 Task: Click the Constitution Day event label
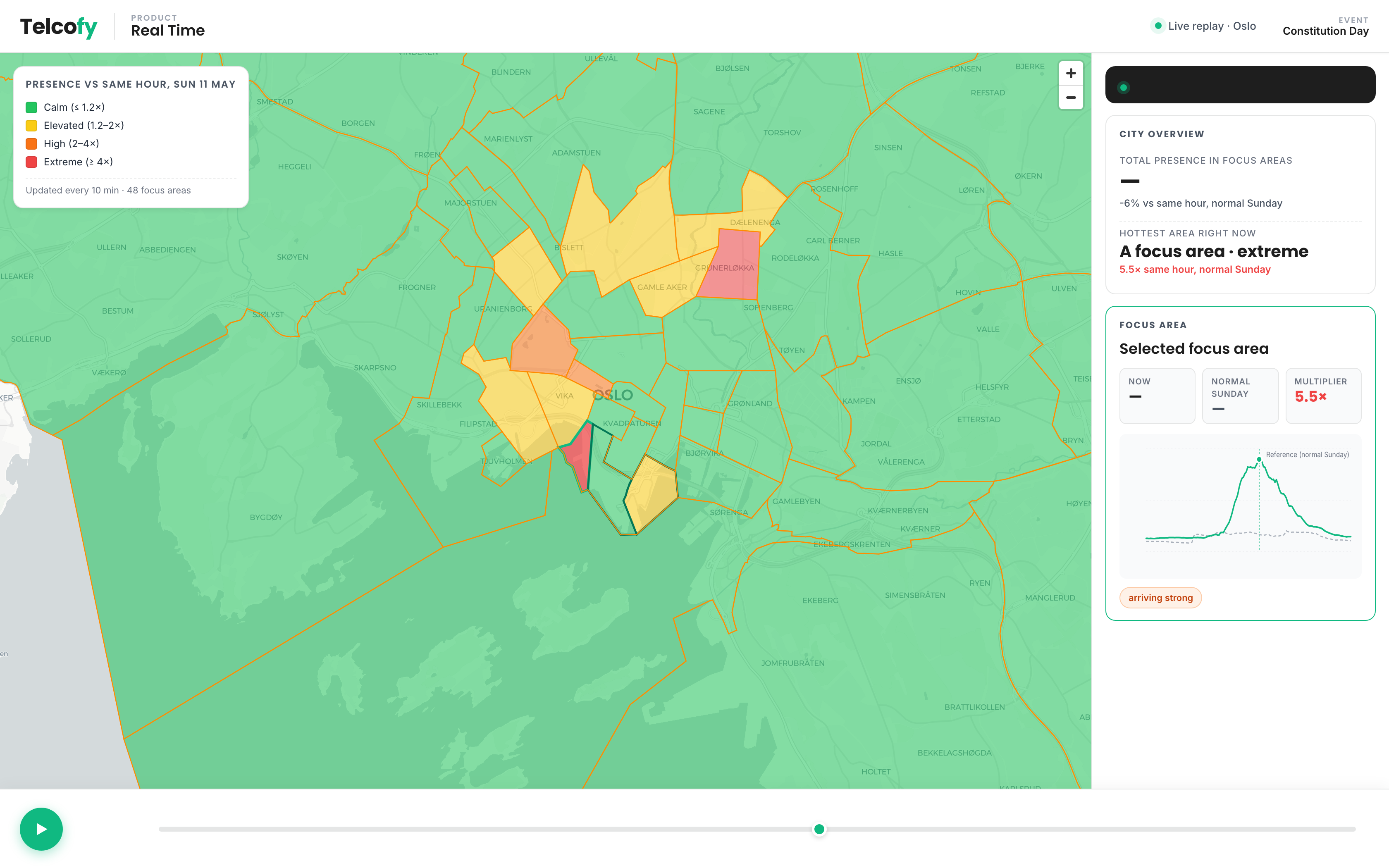tap(1325, 31)
